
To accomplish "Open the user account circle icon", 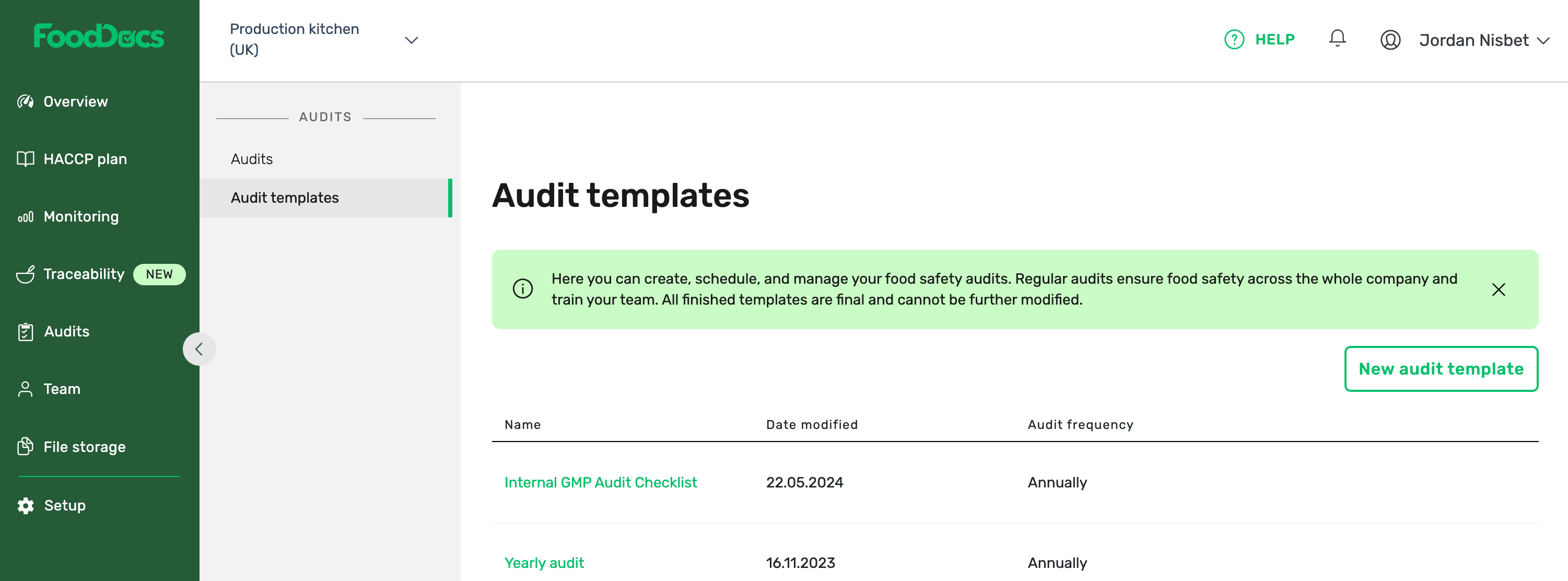I will click(1390, 40).
